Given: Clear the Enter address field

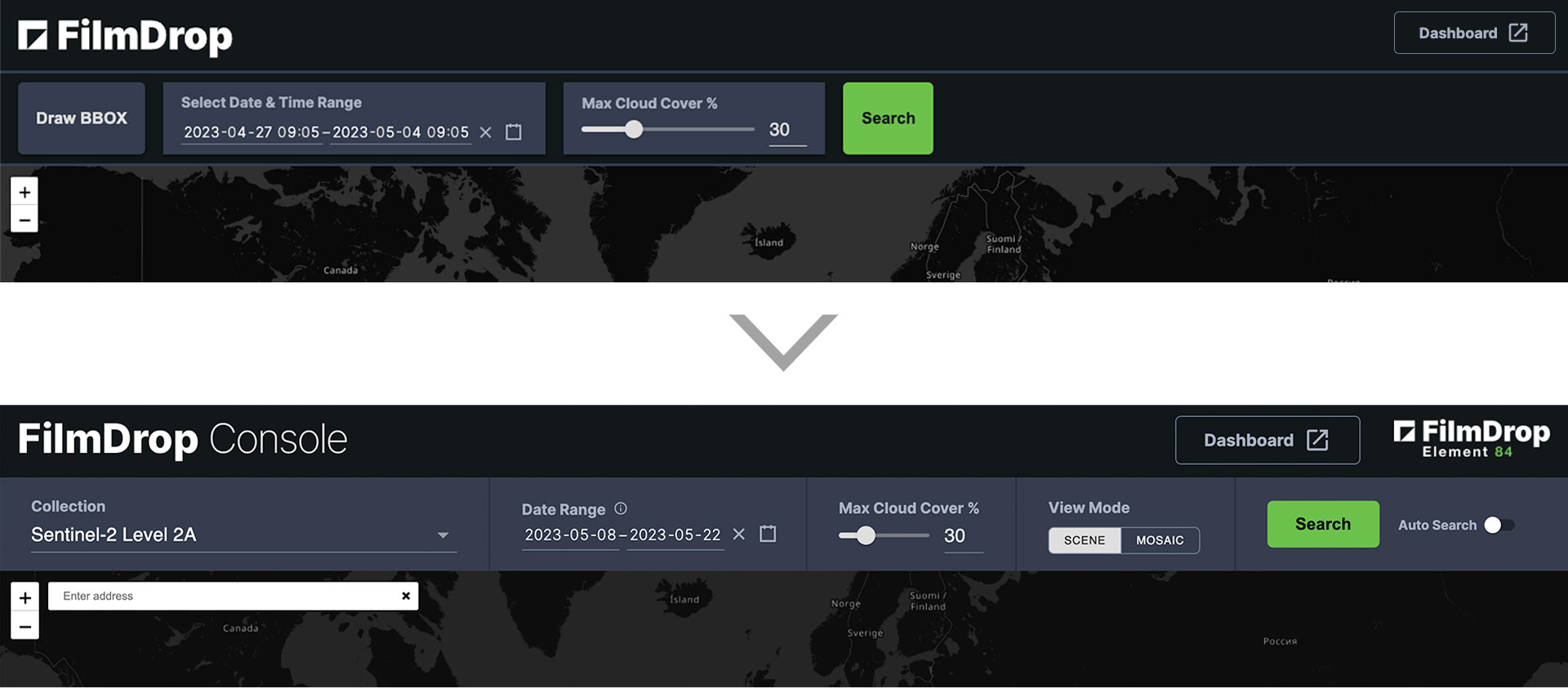Looking at the screenshot, I should tap(406, 596).
